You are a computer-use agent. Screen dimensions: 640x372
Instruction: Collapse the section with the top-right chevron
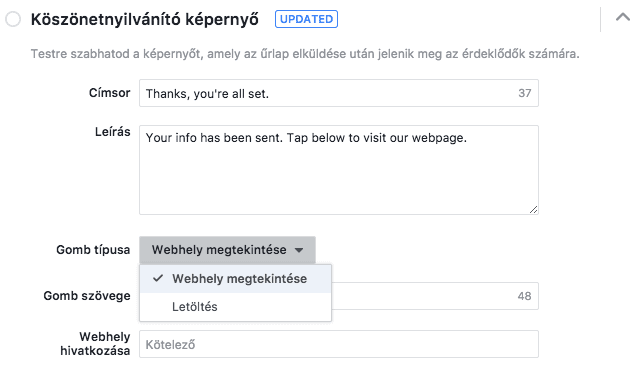click(x=623, y=18)
